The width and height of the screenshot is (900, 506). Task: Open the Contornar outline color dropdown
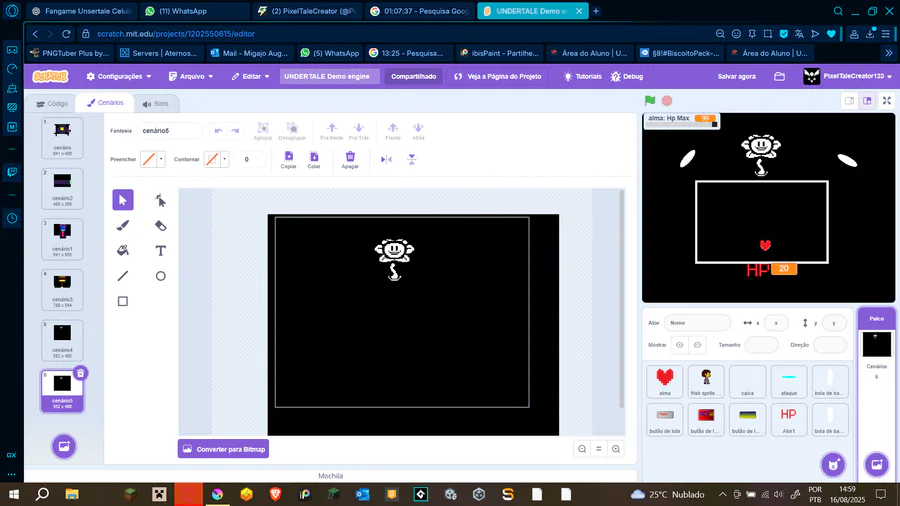tap(224, 159)
